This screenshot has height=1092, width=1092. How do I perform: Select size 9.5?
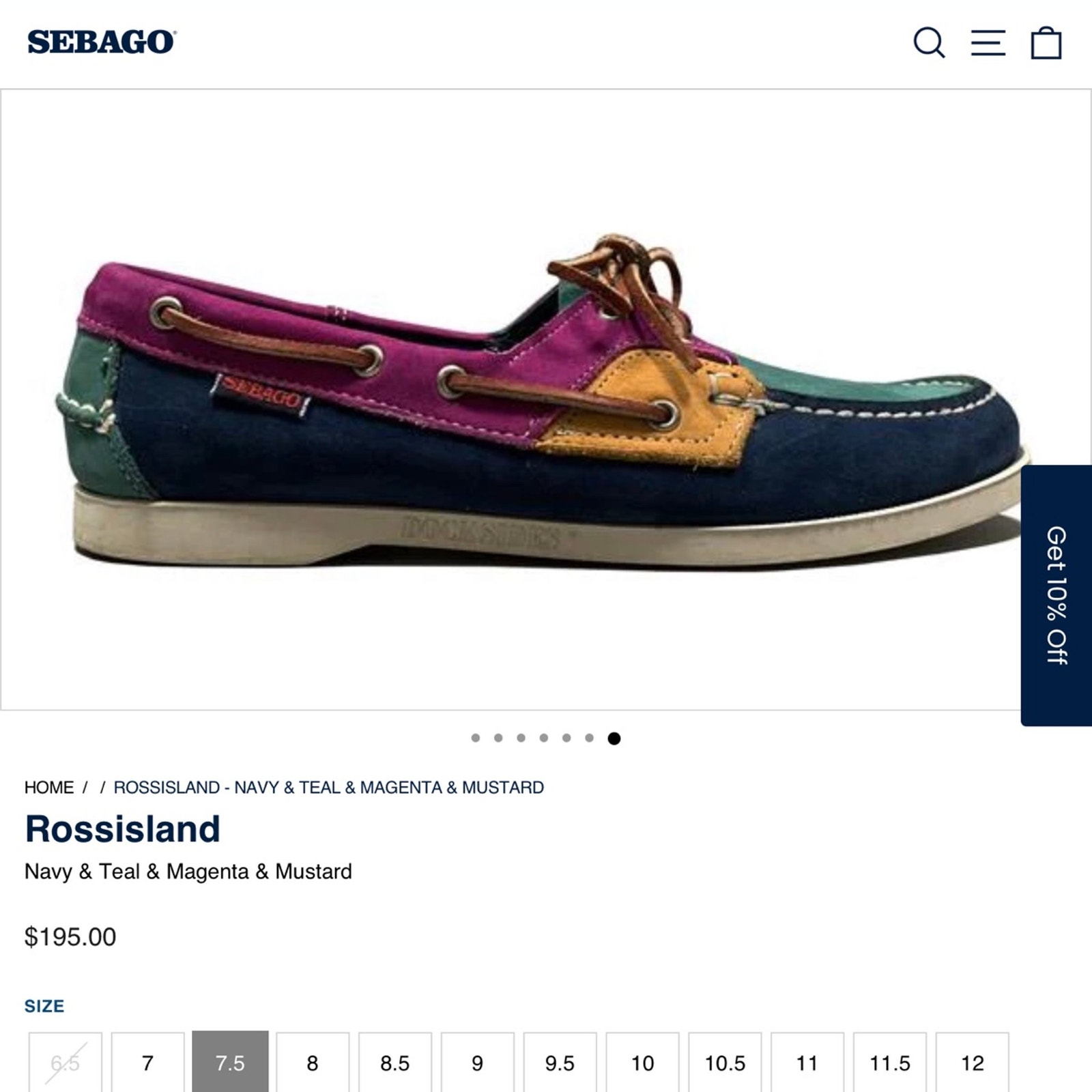coord(560,1062)
